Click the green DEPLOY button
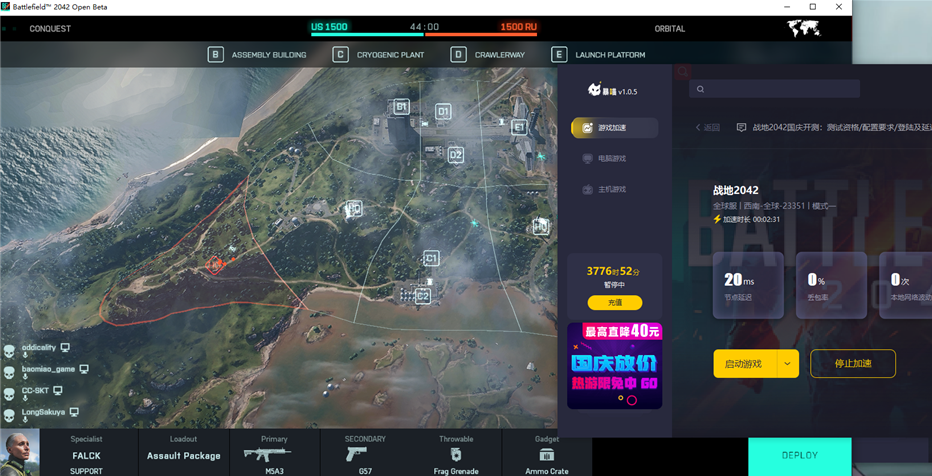This screenshot has height=476, width=932. click(x=799, y=456)
